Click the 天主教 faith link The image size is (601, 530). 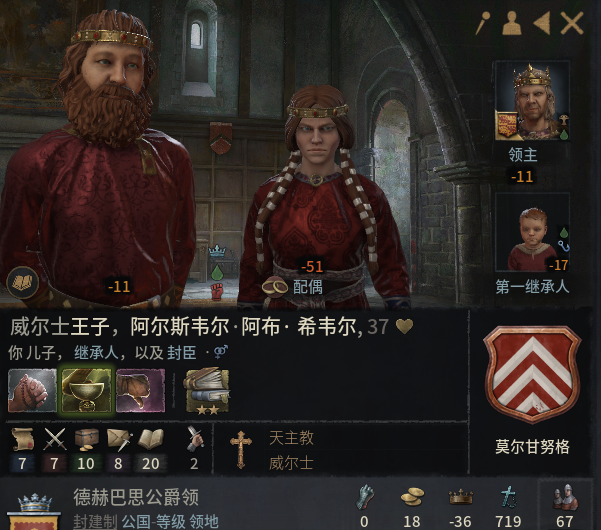point(291,438)
